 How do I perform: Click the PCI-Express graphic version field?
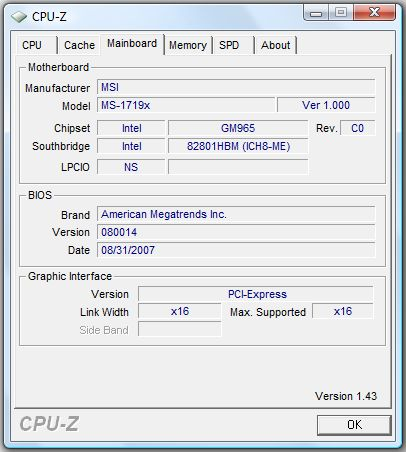[x=256, y=294]
